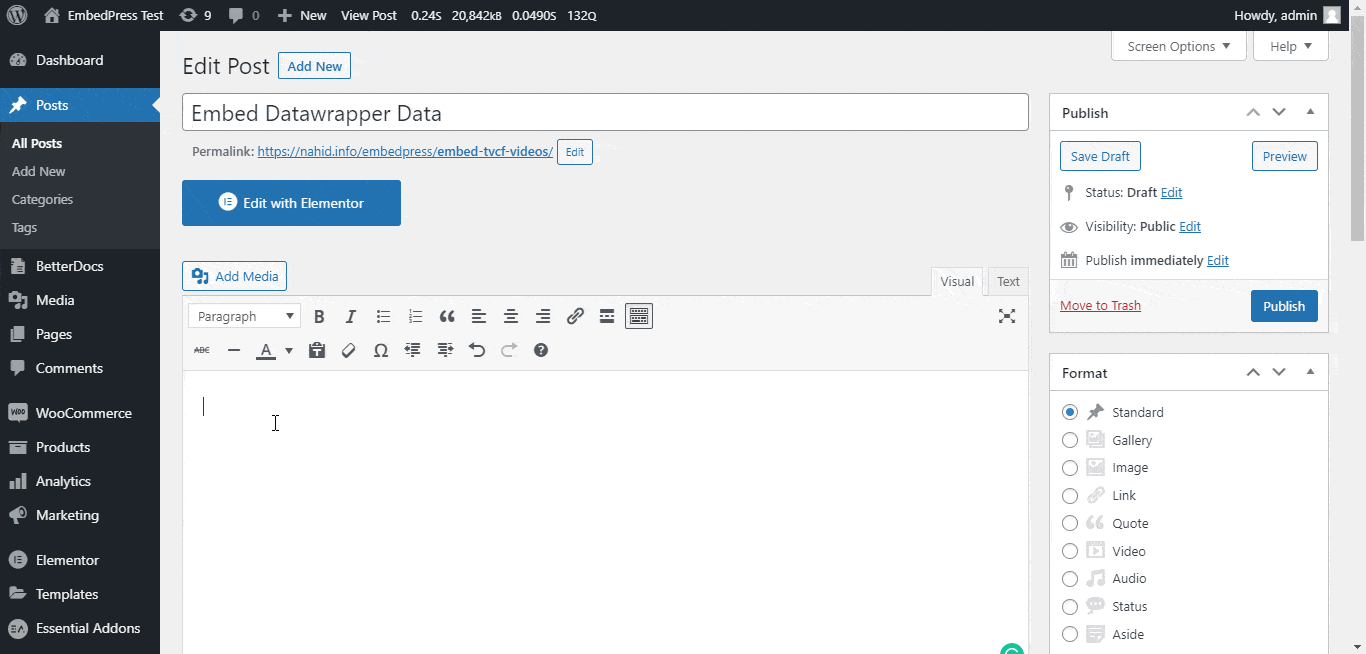Apply strikethrough formatting
Image resolution: width=1366 pixels, height=654 pixels.
[202, 350]
